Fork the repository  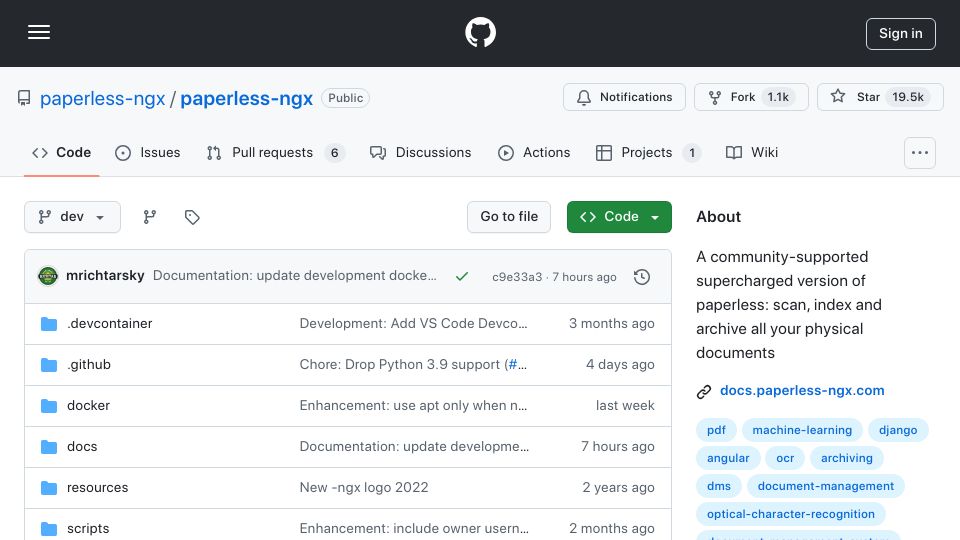coord(751,97)
